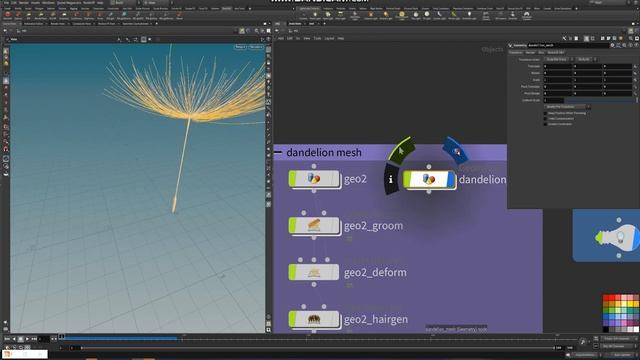Click the Environment Light shelf tool
The image size is (640, 360).
402,16
